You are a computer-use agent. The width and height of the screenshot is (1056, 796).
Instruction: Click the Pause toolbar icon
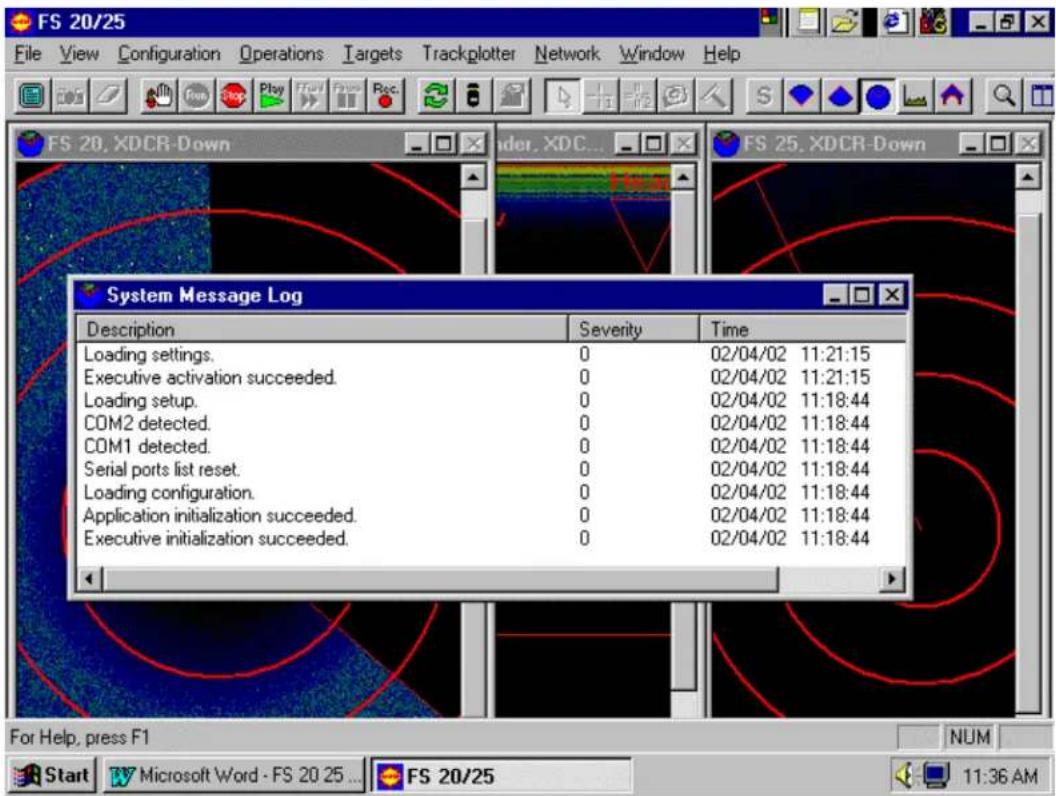(x=348, y=96)
